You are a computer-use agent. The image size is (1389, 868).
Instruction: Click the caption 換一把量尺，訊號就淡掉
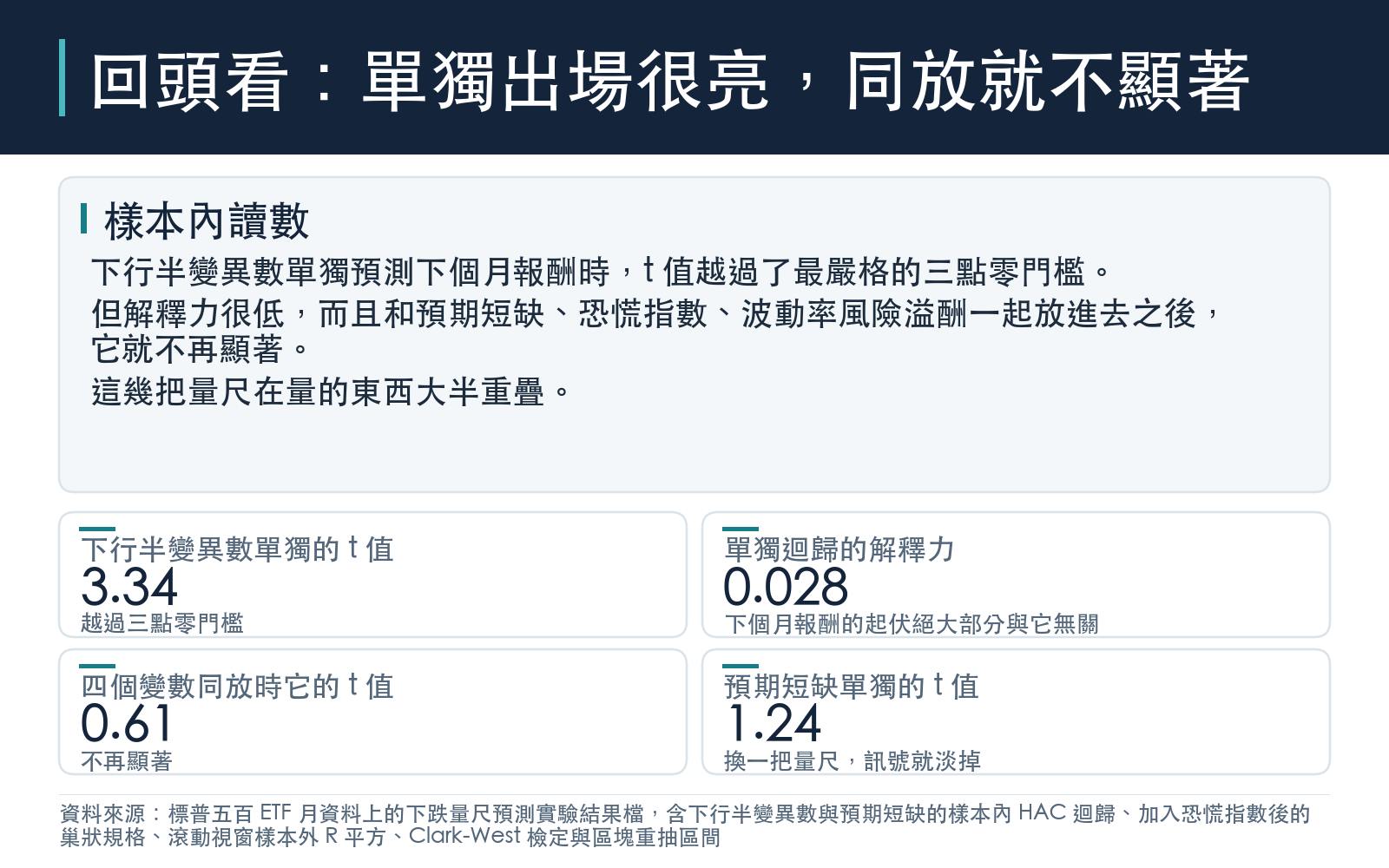[x=852, y=760]
